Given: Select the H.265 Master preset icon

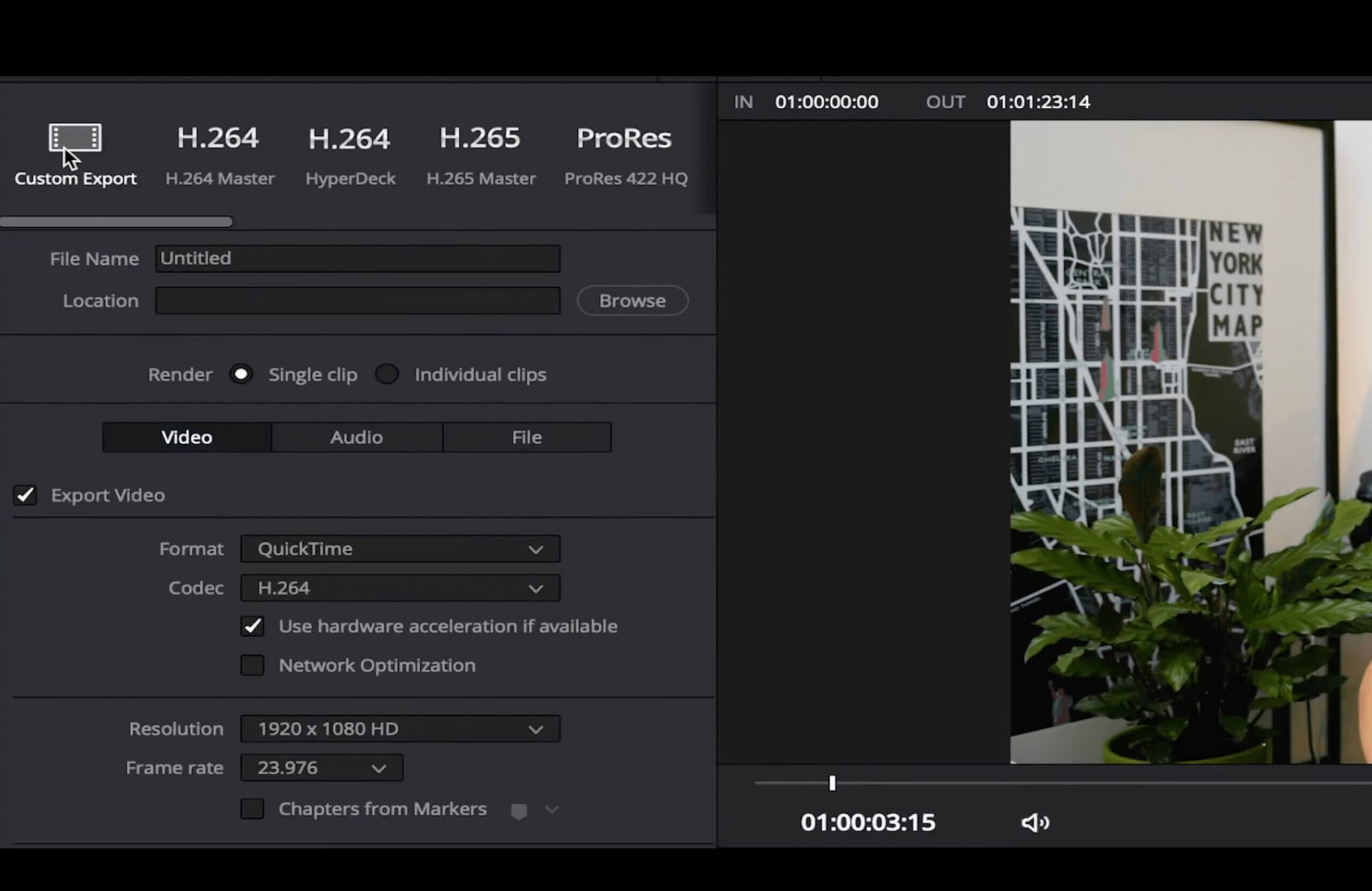Looking at the screenshot, I should tap(481, 138).
